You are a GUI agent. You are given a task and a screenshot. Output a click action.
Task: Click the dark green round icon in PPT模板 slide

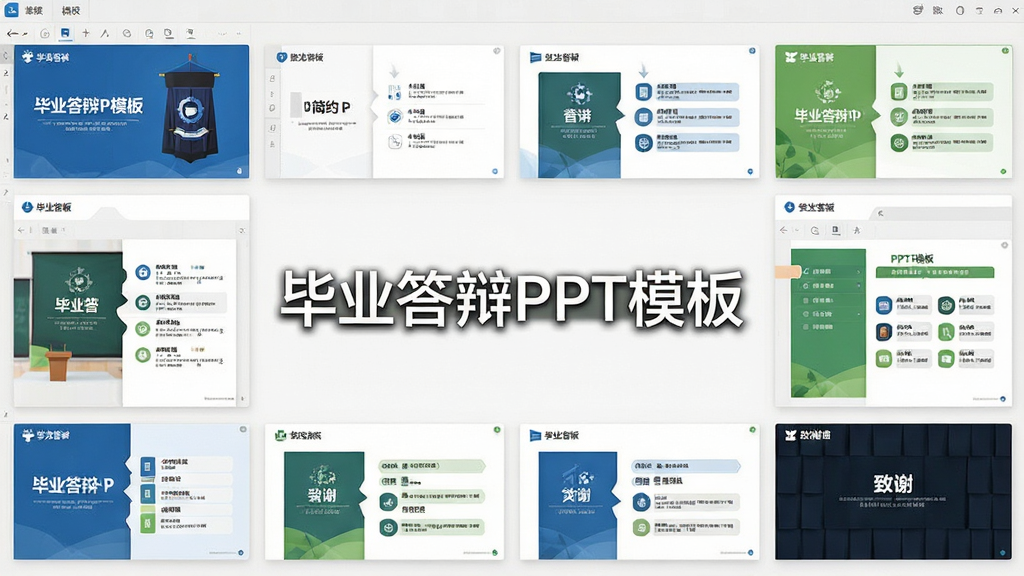coord(946,305)
